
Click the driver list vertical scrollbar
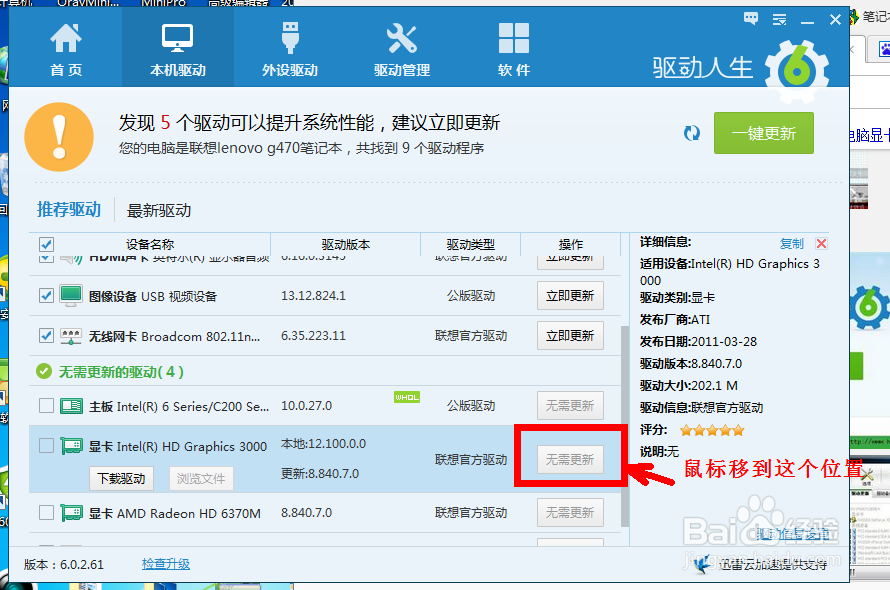pos(625,426)
